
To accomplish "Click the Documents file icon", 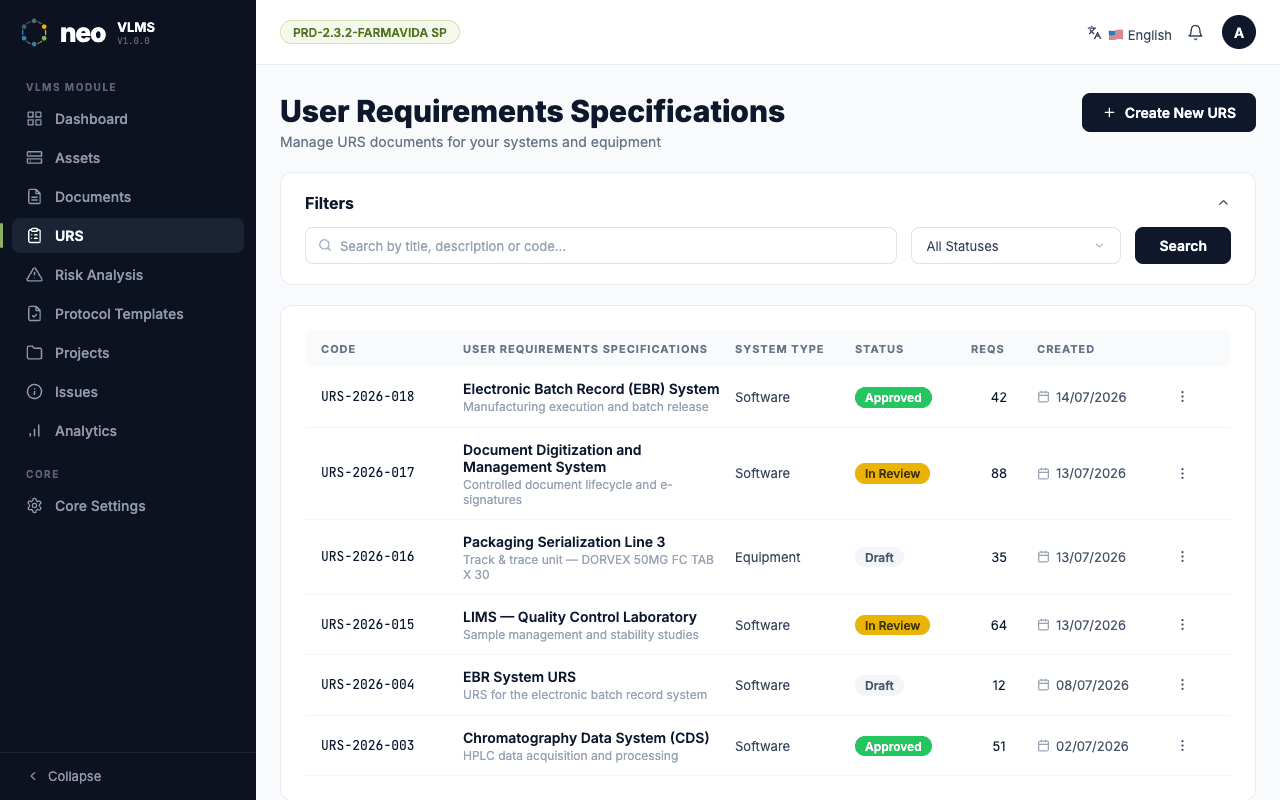I will 35,197.
